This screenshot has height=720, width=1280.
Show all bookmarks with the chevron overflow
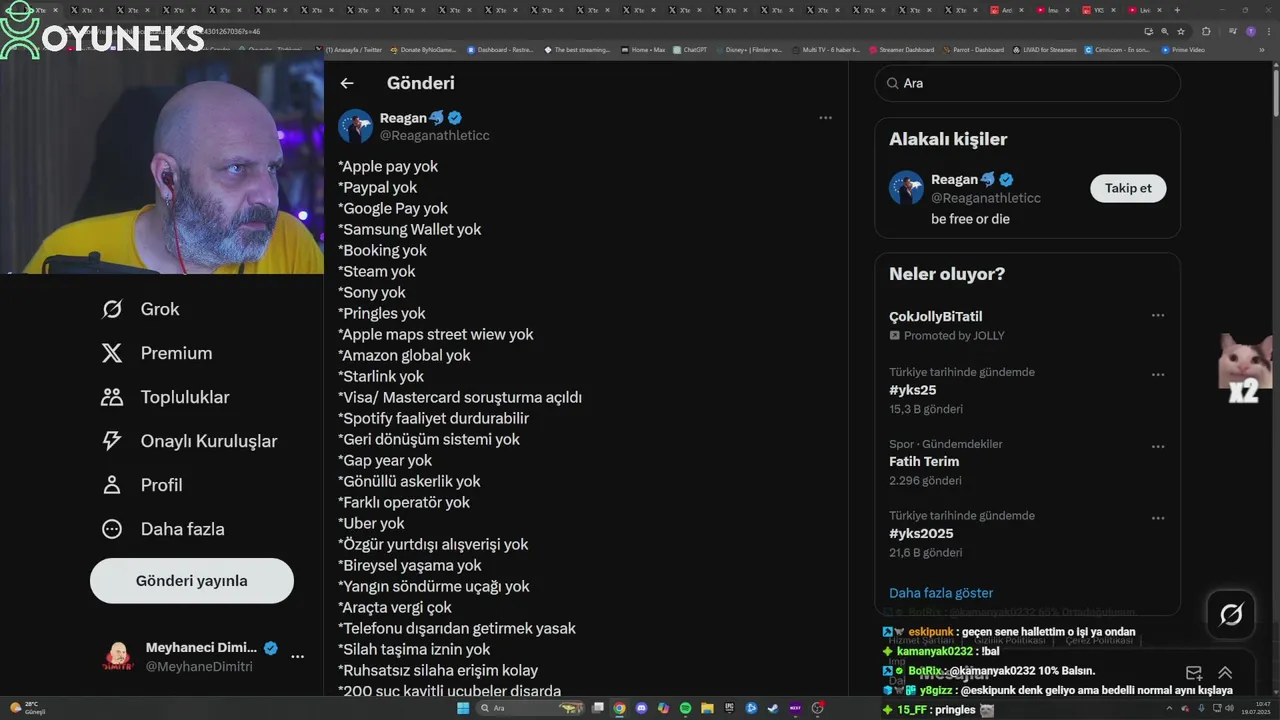pyautogui.click(x=1262, y=50)
